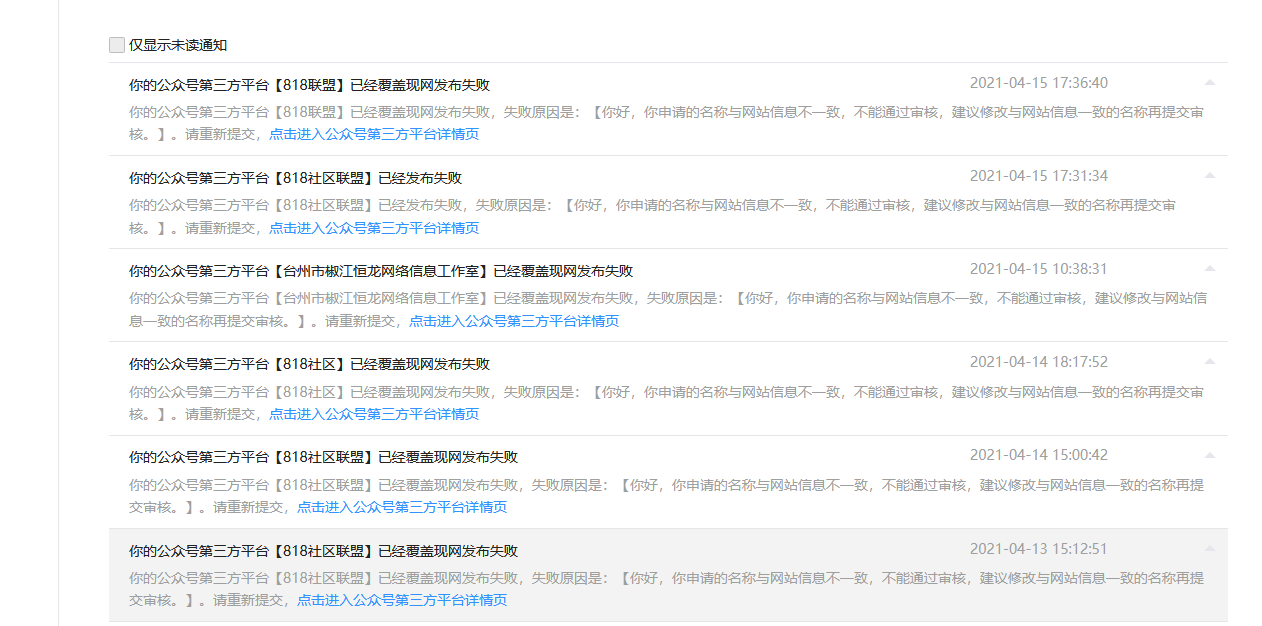The width and height of the screenshot is (1262, 626).
Task: Toggle arrow for the 2021-04-15 10:38:31 notification
Action: pos(1209,269)
